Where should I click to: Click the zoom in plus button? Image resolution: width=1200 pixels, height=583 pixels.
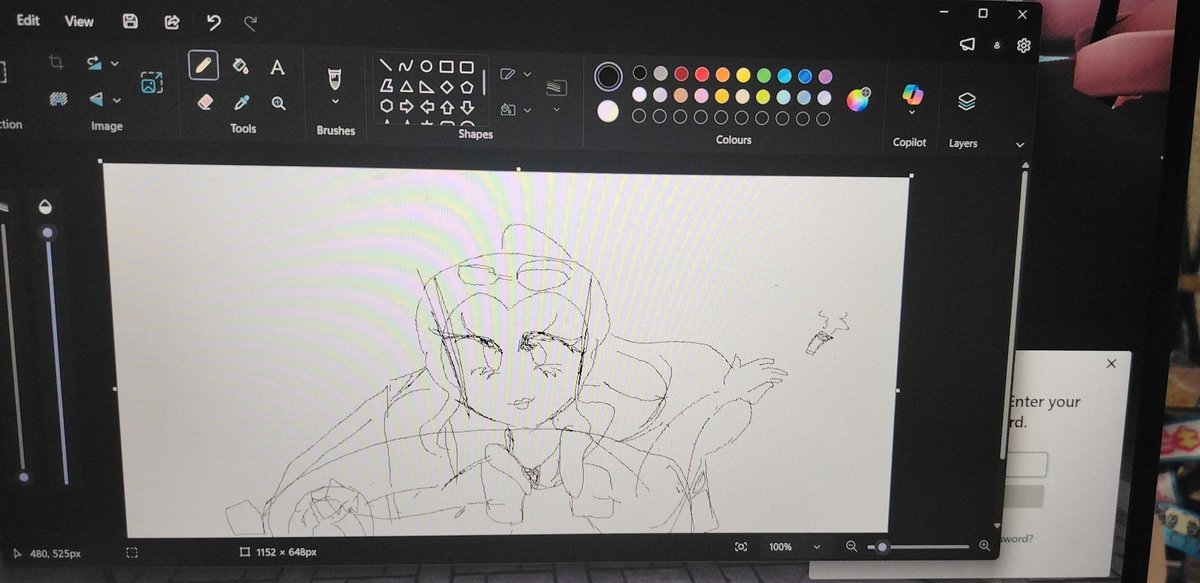[x=984, y=546]
